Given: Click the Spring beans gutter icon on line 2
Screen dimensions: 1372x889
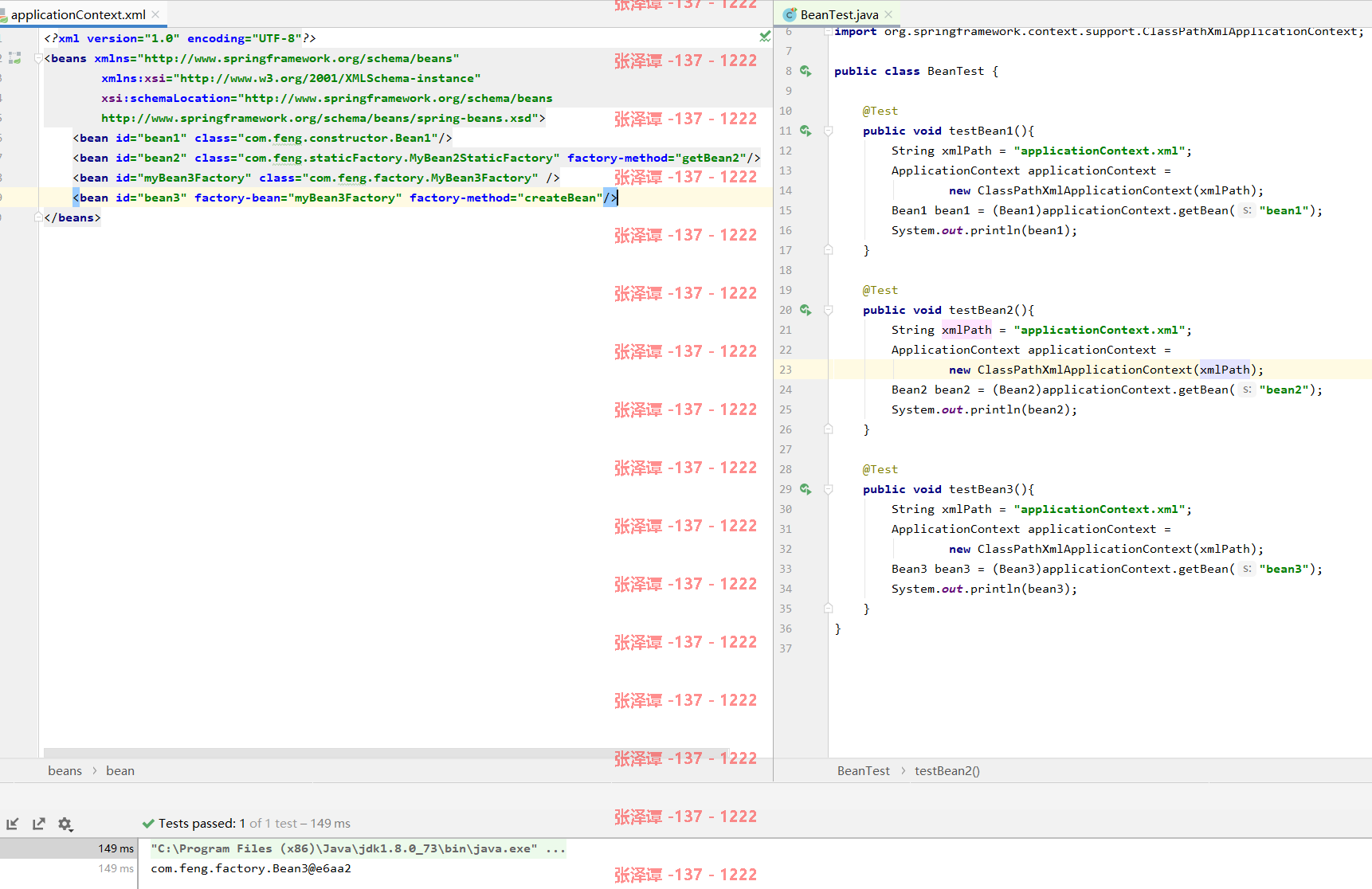Looking at the screenshot, I should (15, 58).
